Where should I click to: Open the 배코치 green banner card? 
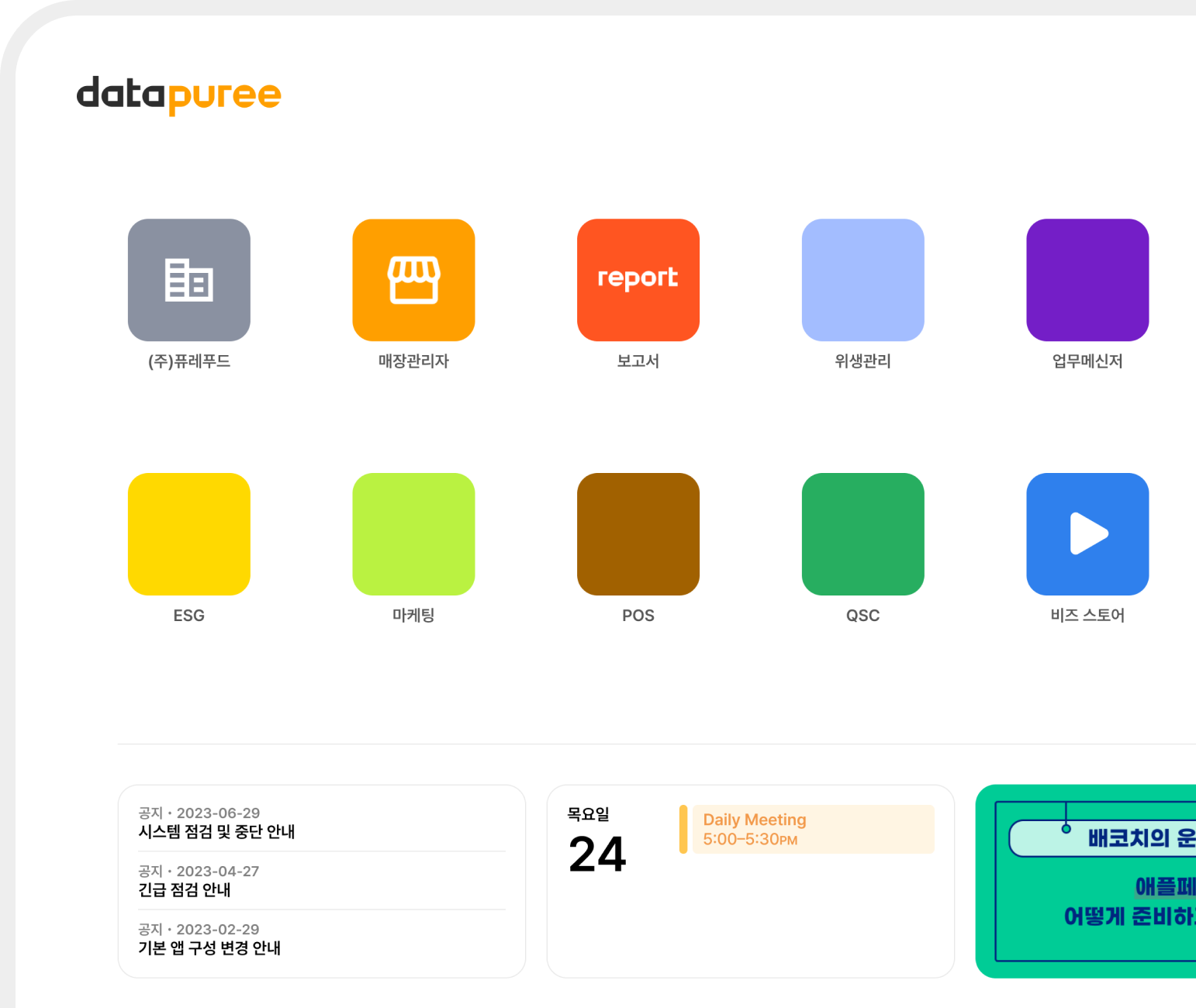[1086, 882]
